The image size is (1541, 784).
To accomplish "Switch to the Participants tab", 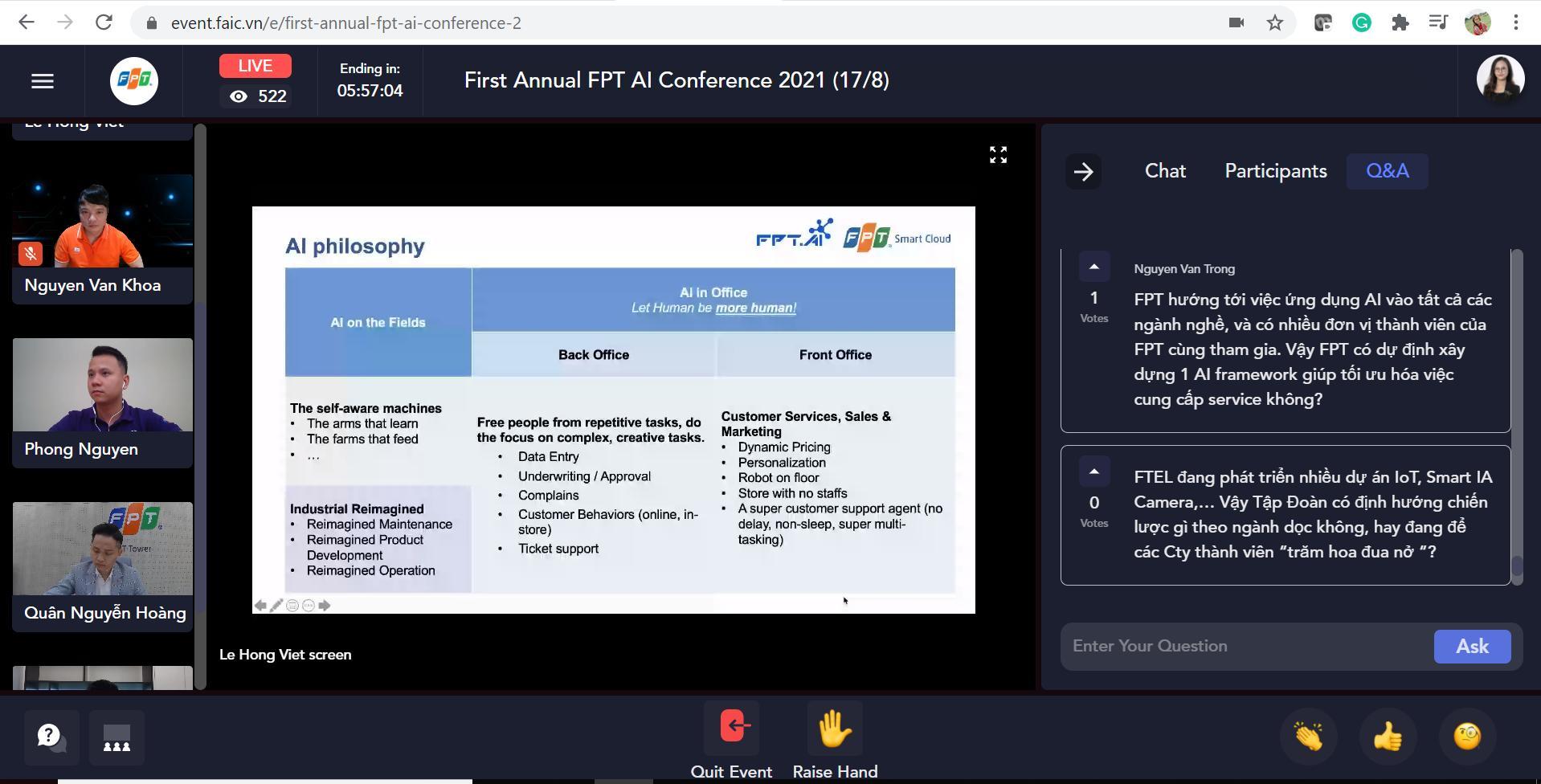I will pyautogui.click(x=1275, y=171).
